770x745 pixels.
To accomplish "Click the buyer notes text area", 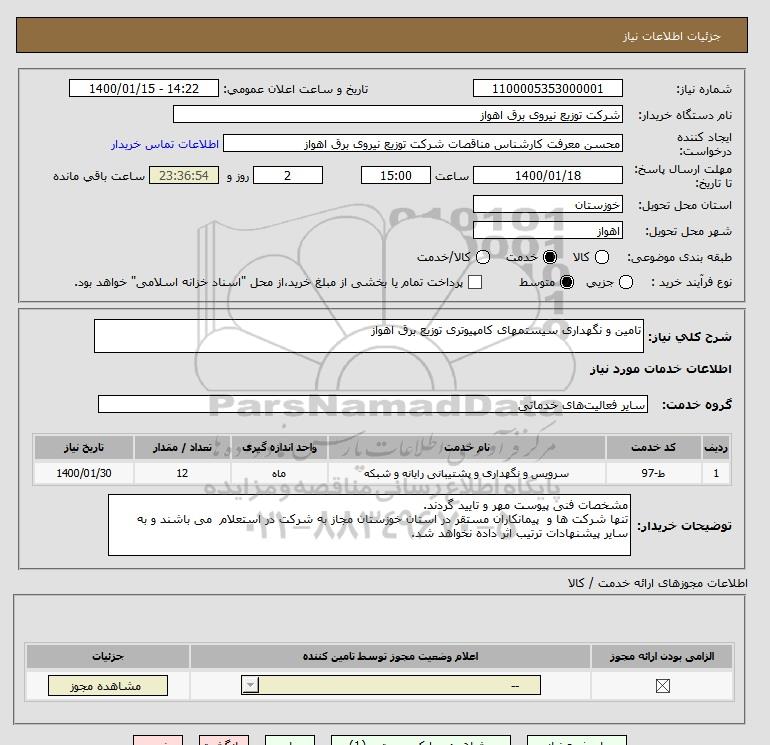I will point(369,525).
